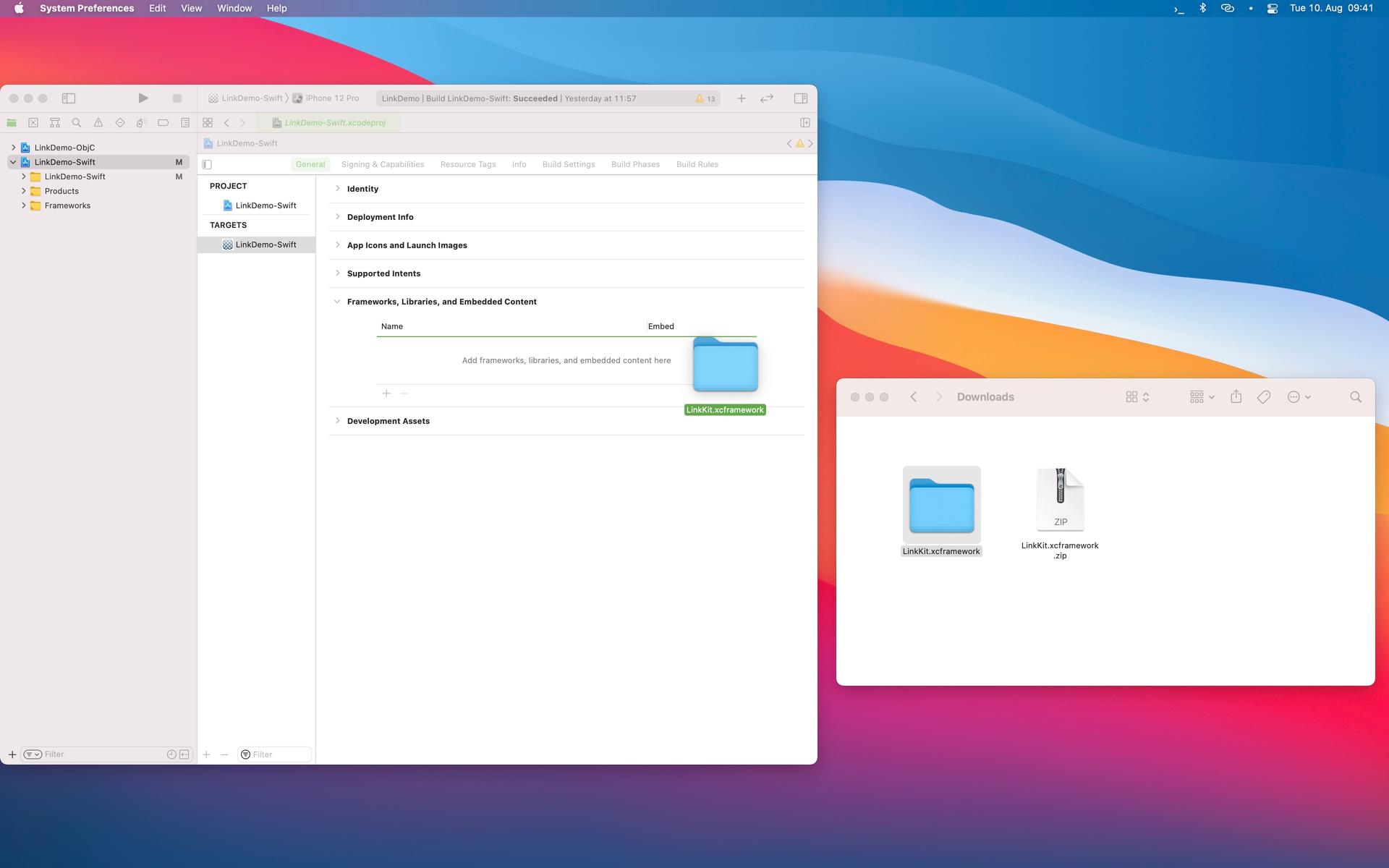Select the Source Control navigator icon
This screenshot has height=868, width=1389.
point(33,123)
